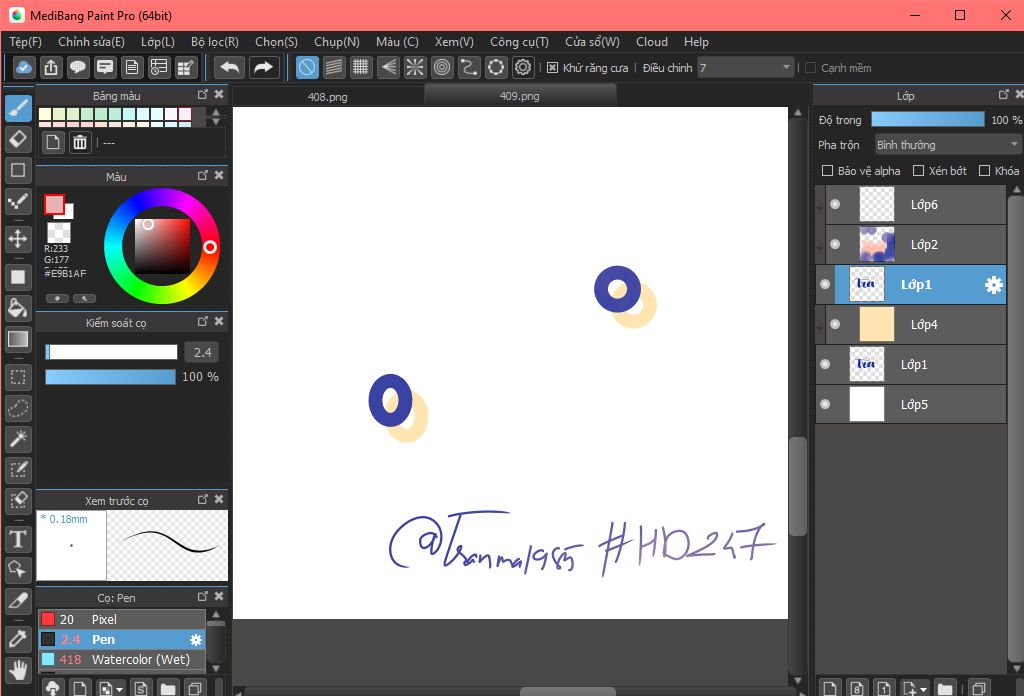The height and width of the screenshot is (696, 1024).
Task: Switch to the 408.png tab
Action: 328,97
